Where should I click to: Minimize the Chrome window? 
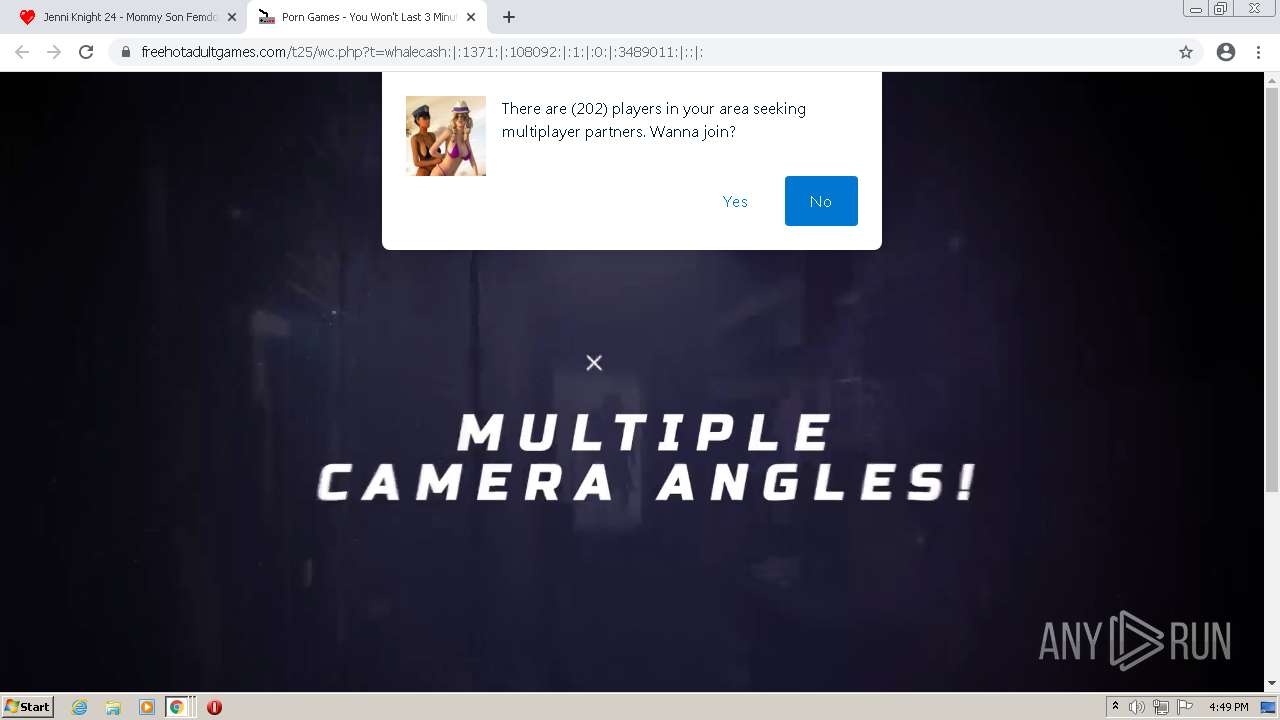pos(1195,9)
